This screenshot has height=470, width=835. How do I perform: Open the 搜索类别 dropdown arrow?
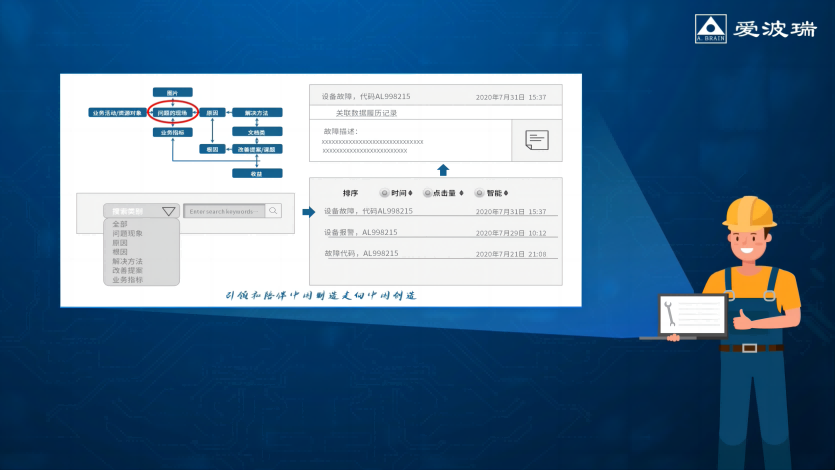coord(168,211)
